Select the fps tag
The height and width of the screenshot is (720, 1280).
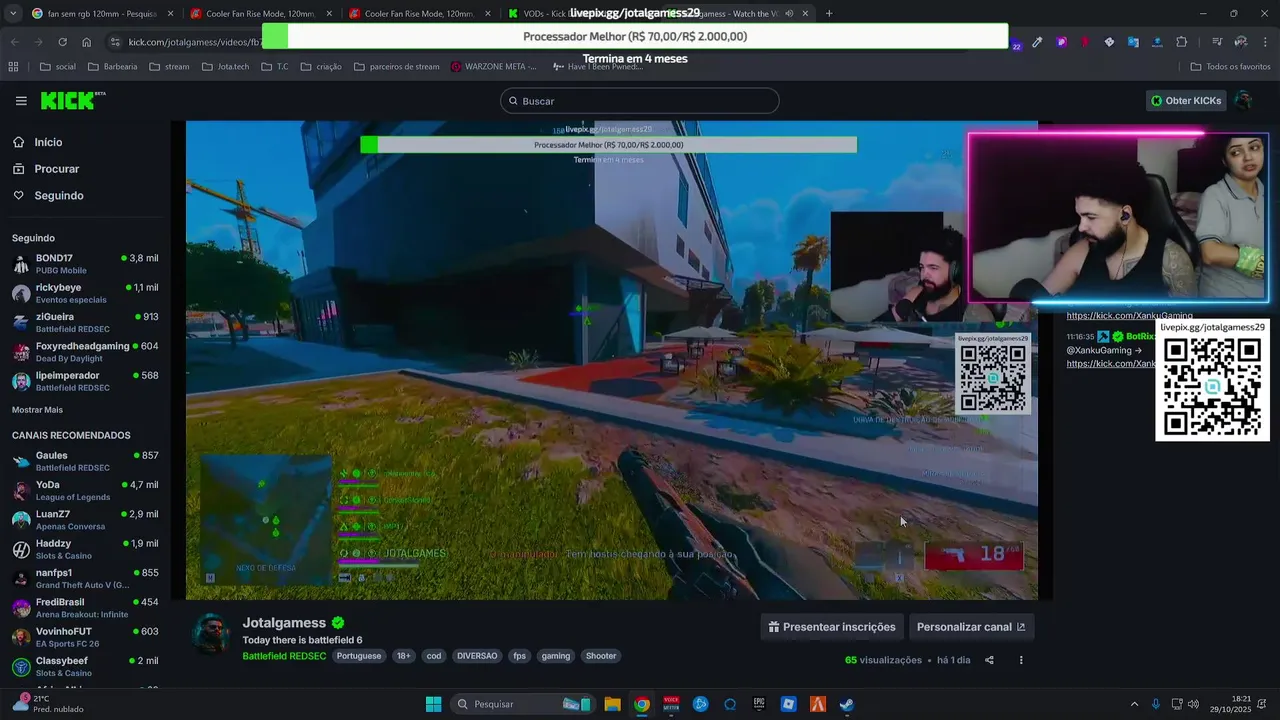point(519,656)
